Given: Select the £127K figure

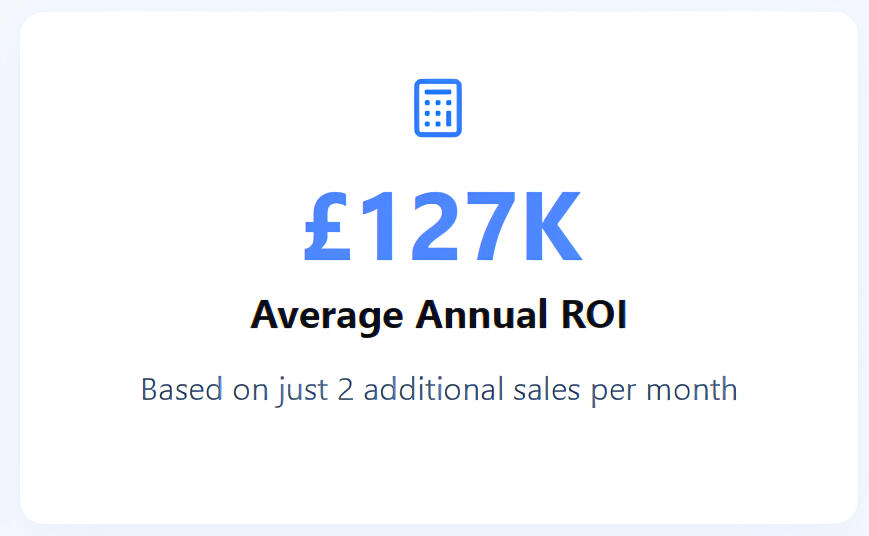Looking at the screenshot, I should click(443, 226).
